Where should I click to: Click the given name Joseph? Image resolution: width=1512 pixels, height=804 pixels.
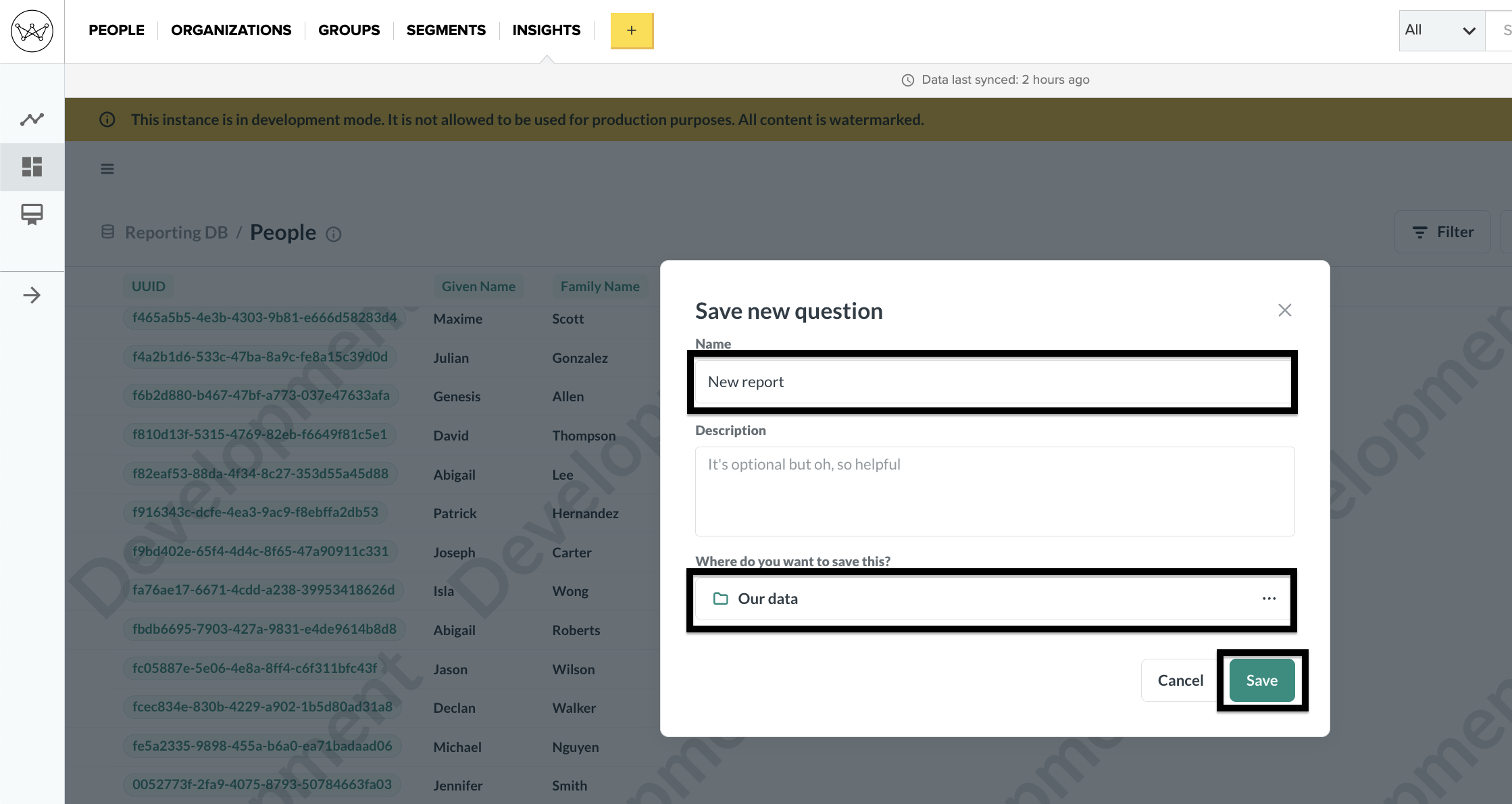(455, 553)
